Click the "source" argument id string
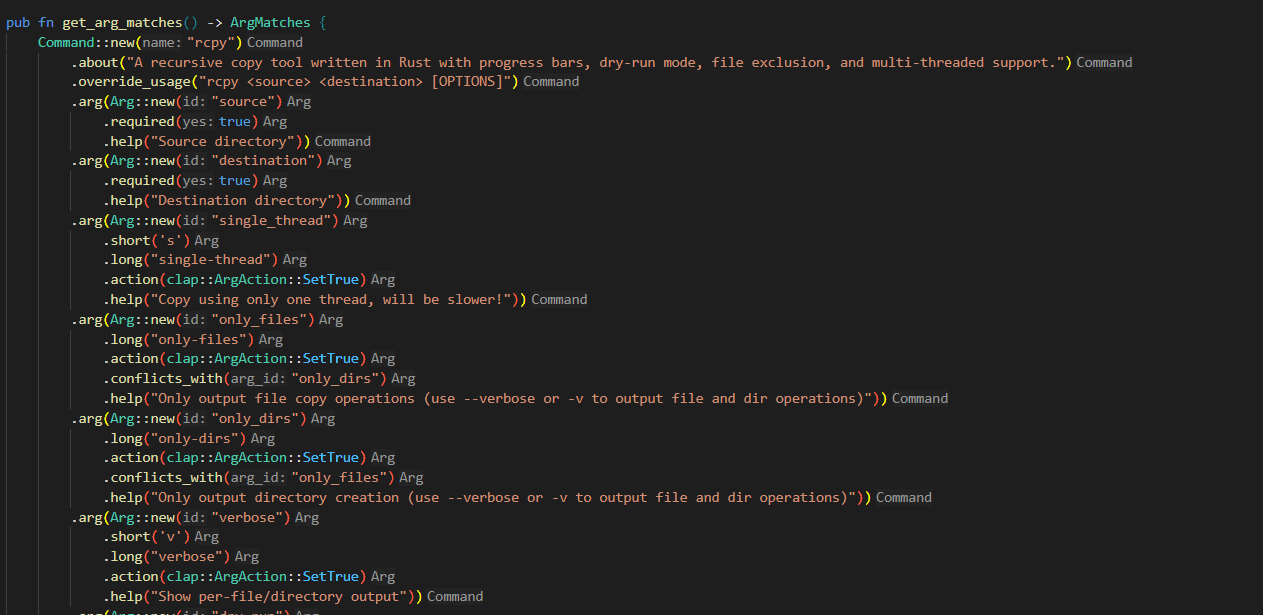Screen dimensions: 1263x615 [242, 101]
